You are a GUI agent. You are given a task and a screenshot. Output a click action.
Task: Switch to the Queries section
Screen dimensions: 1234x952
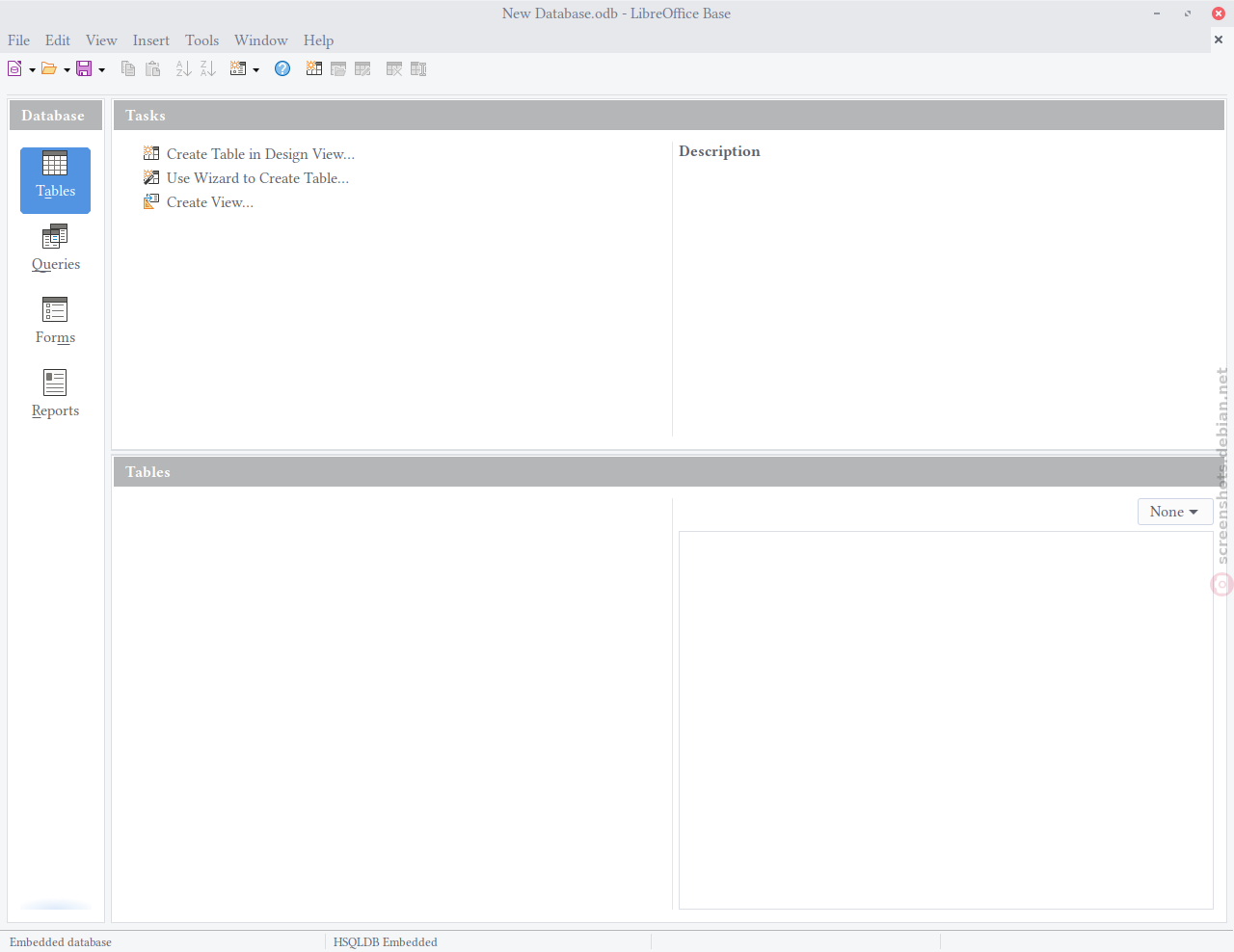coord(55,249)
